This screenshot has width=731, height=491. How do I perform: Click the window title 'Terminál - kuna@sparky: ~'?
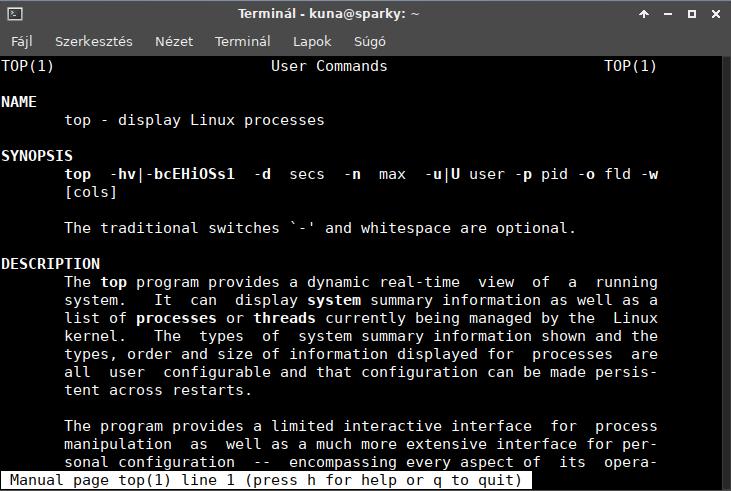point(329,14)
